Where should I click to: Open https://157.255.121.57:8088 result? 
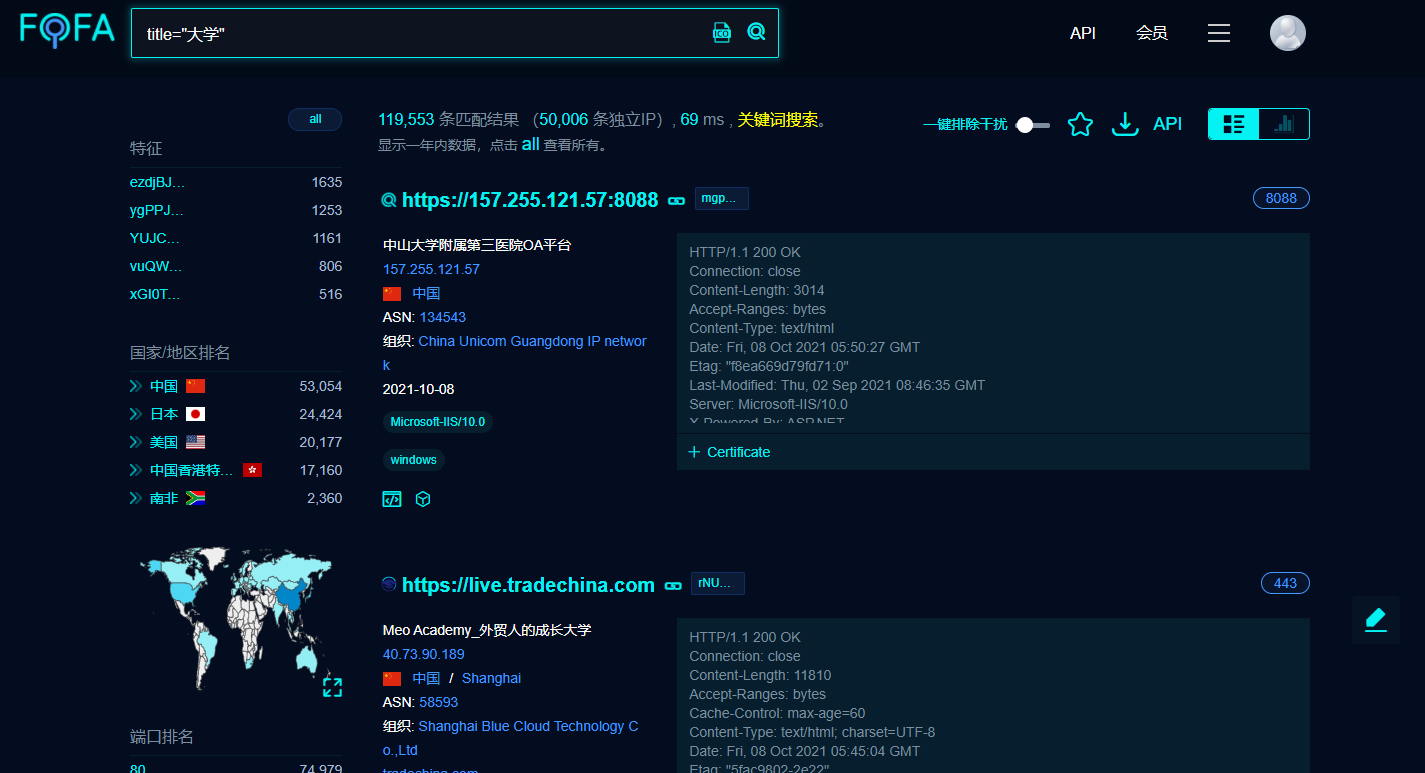[x=530, y=200]
